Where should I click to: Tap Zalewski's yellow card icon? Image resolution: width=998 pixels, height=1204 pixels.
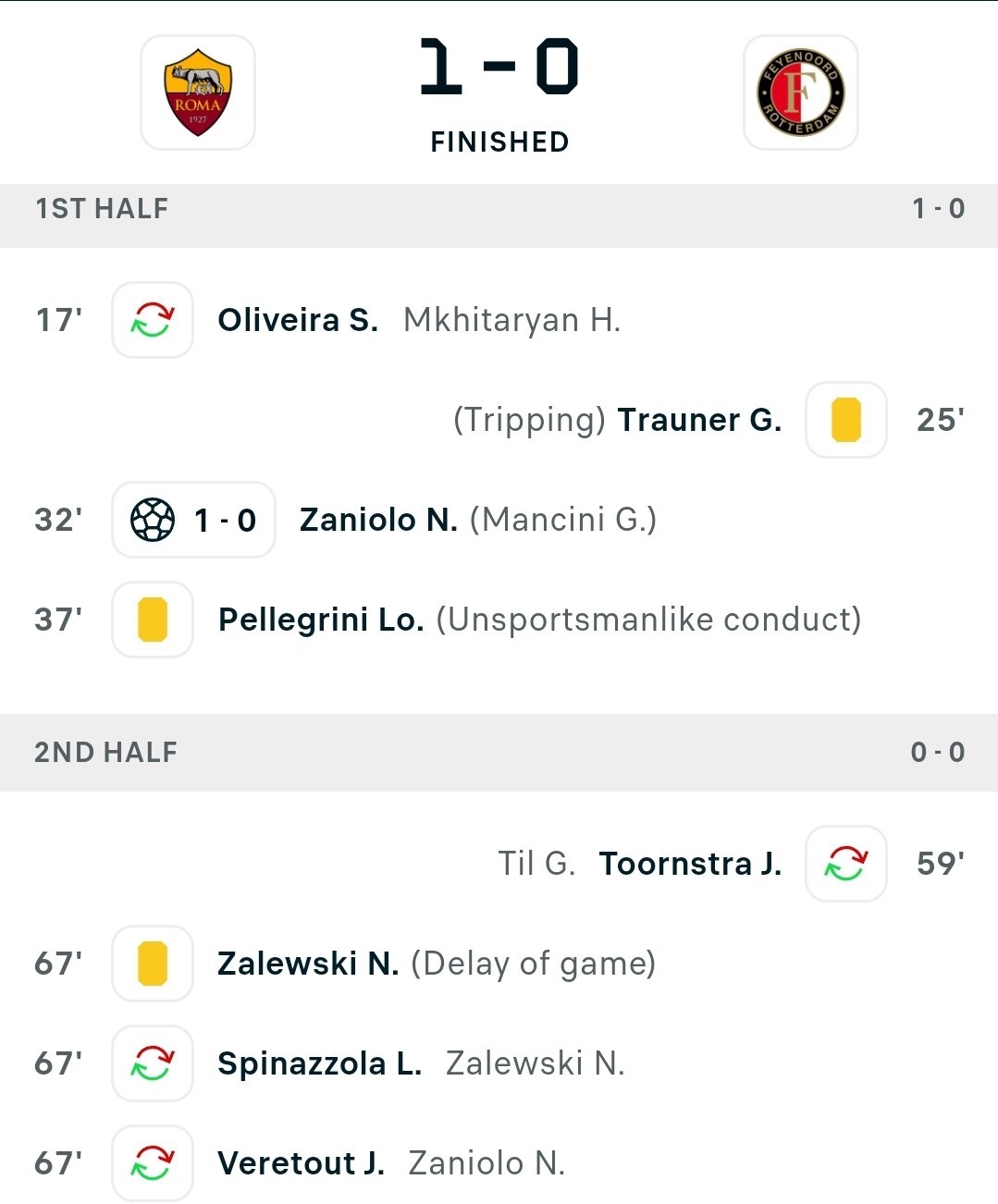click(153, 964)
